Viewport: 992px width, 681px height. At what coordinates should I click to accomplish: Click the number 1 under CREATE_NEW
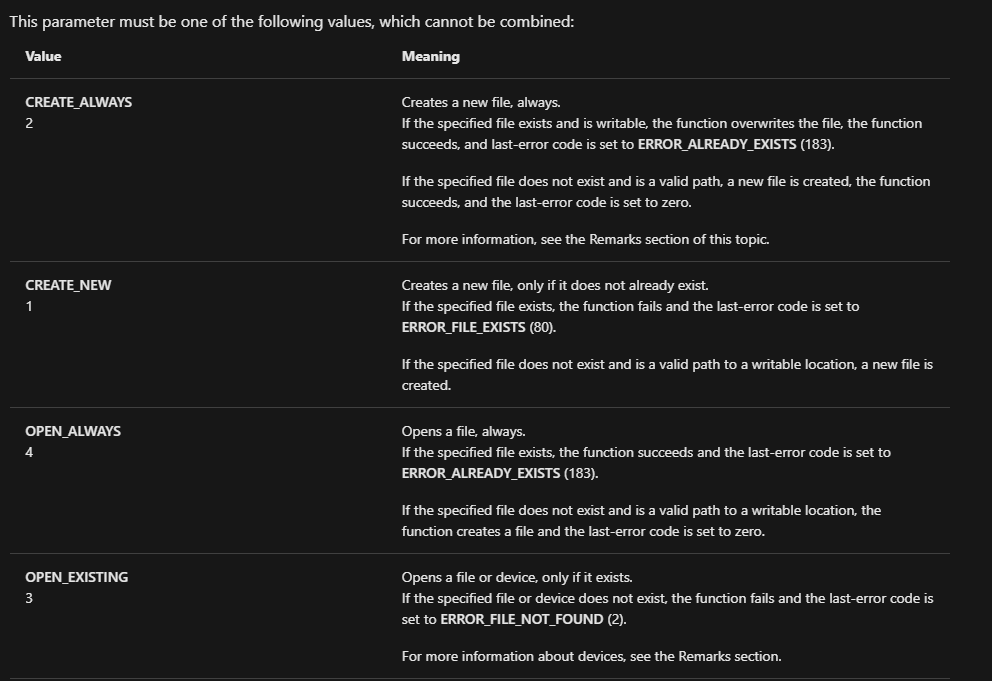click(x=29, y=306)
